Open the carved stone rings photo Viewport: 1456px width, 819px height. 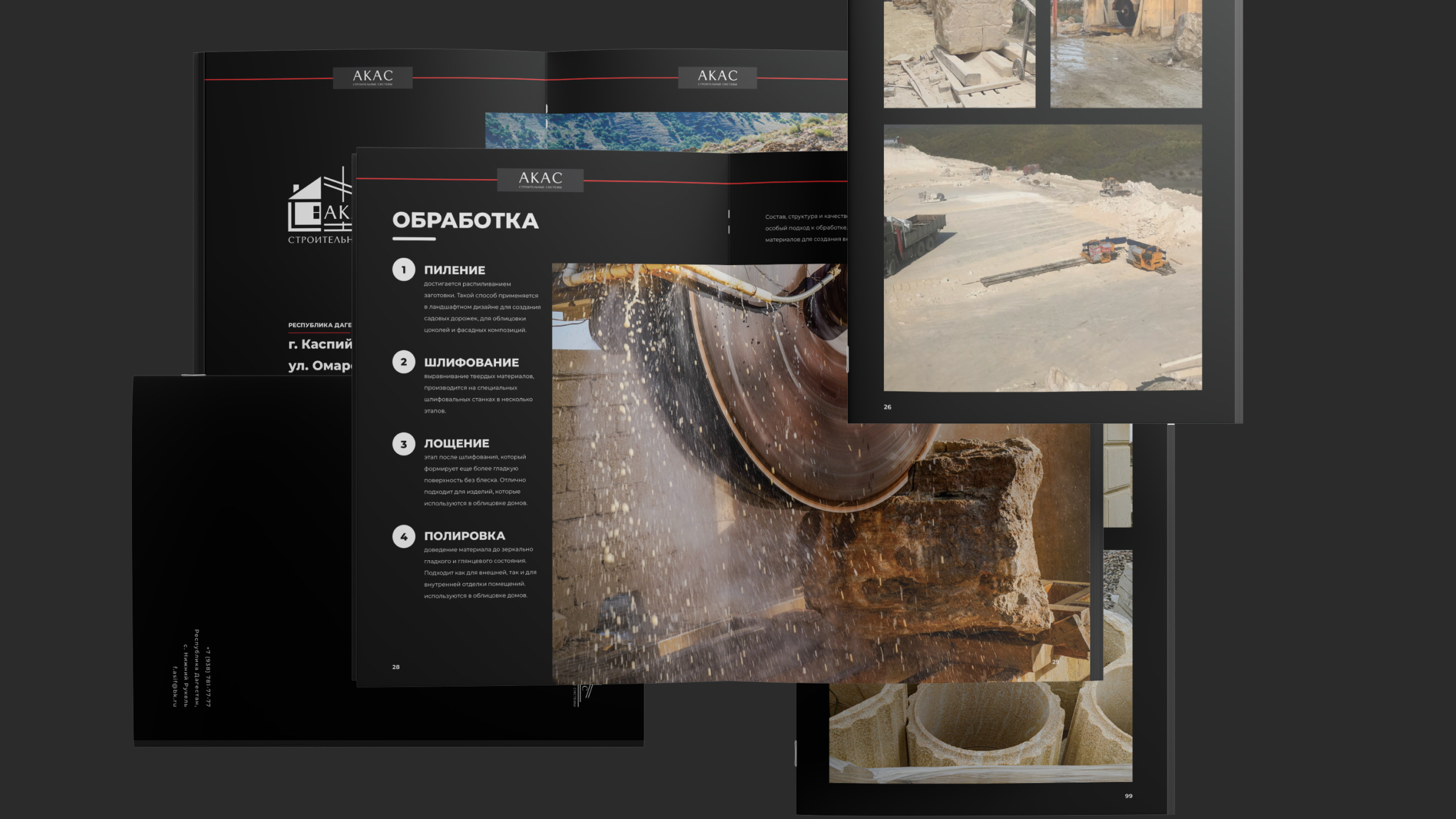pyautogui.click(x=981, y=733)
